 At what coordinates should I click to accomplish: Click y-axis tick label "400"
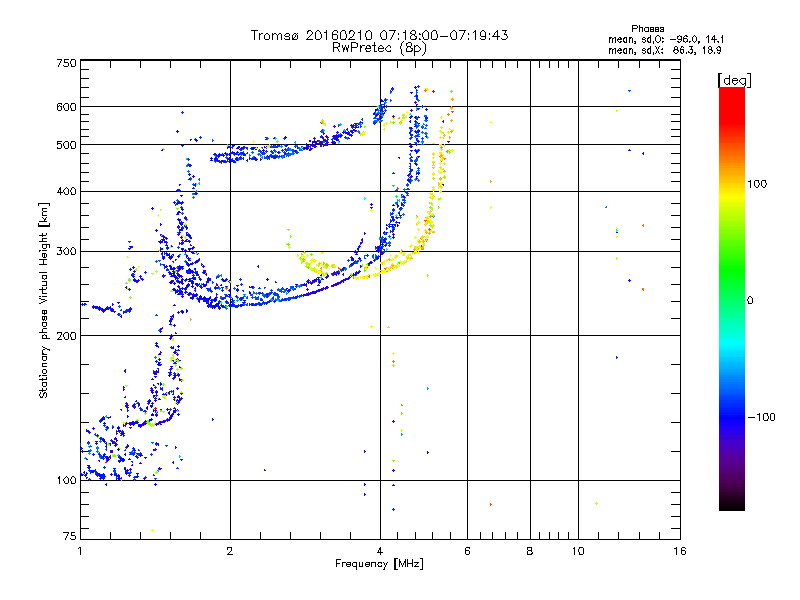[66, 191]
